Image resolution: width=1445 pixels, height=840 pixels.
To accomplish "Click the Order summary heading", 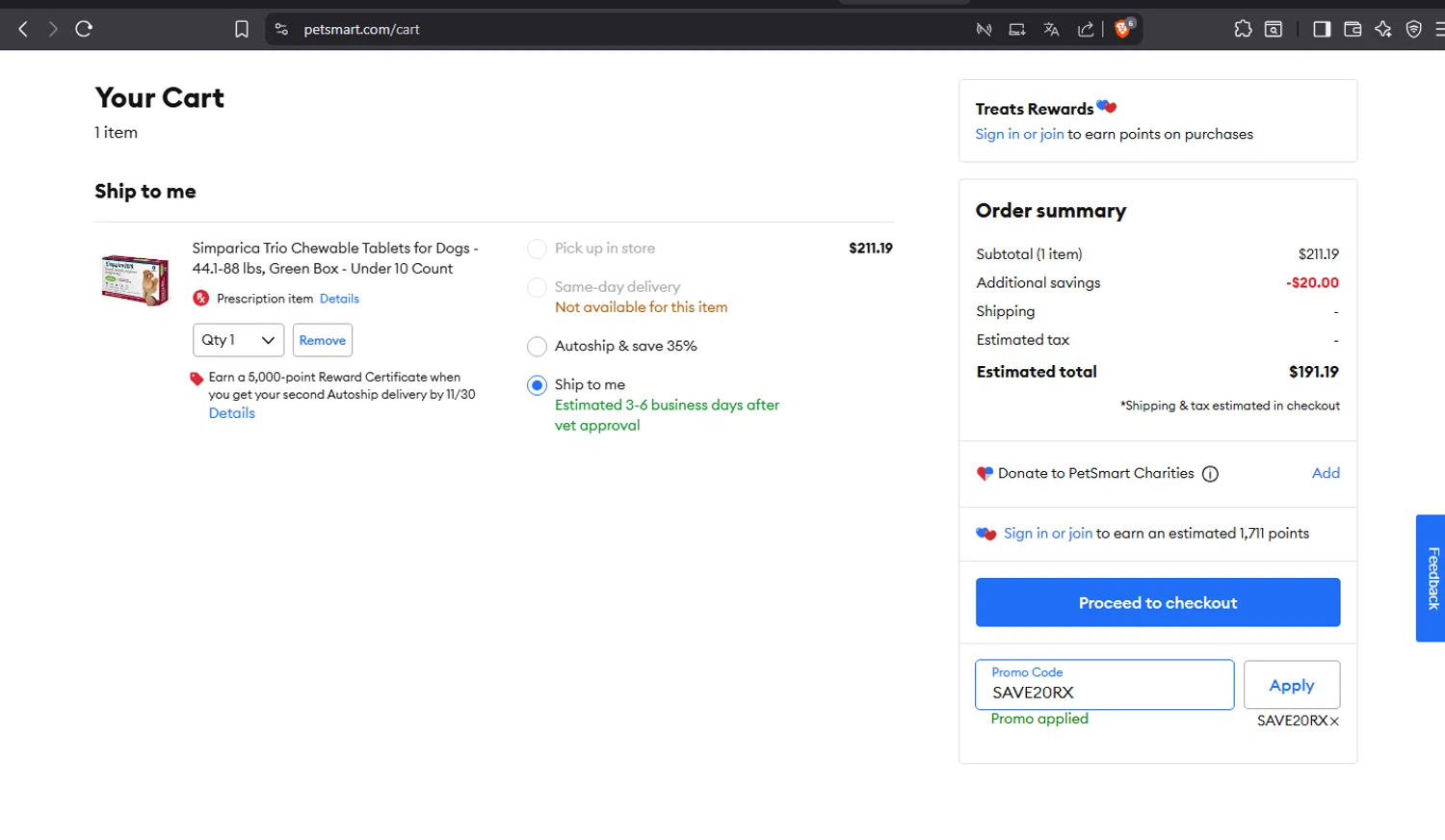I will 1051,211.
